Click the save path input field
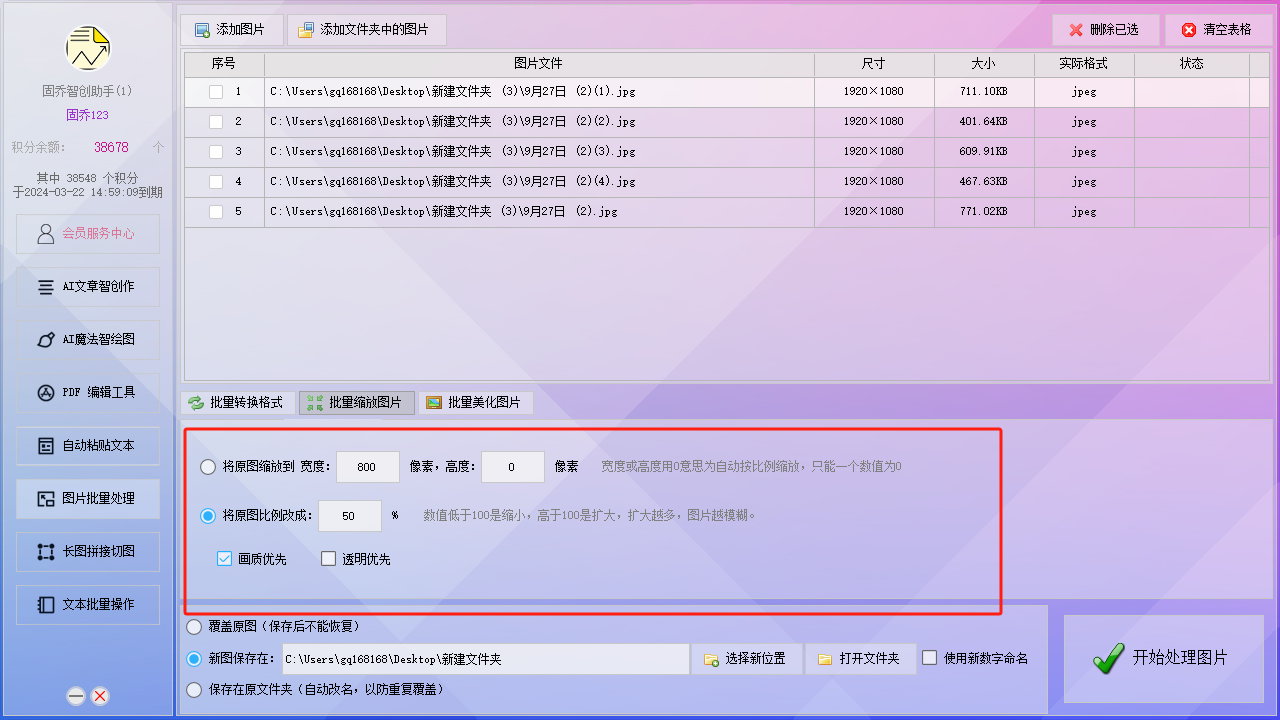 pos(485,659)
